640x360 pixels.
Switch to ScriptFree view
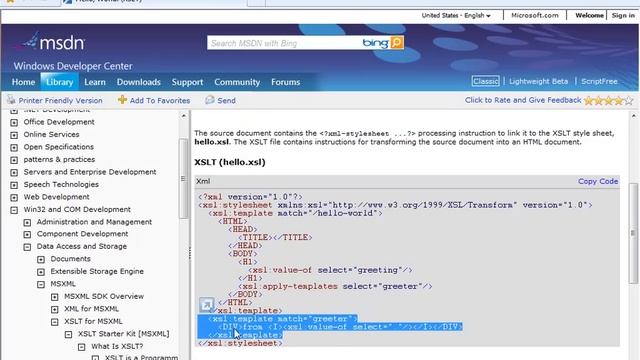click(x=599, y=81)
